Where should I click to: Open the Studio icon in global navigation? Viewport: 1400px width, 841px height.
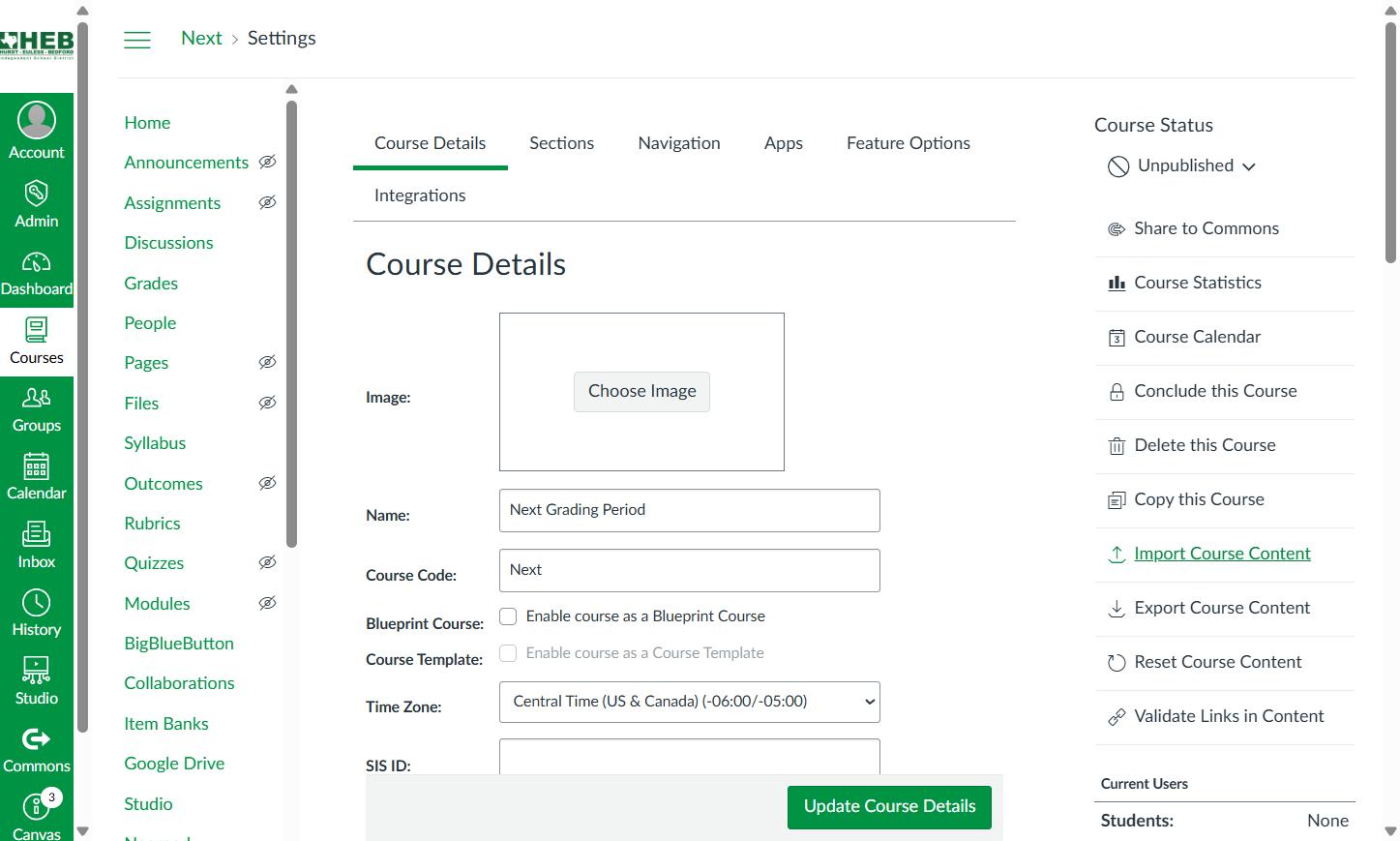(37, 670)
